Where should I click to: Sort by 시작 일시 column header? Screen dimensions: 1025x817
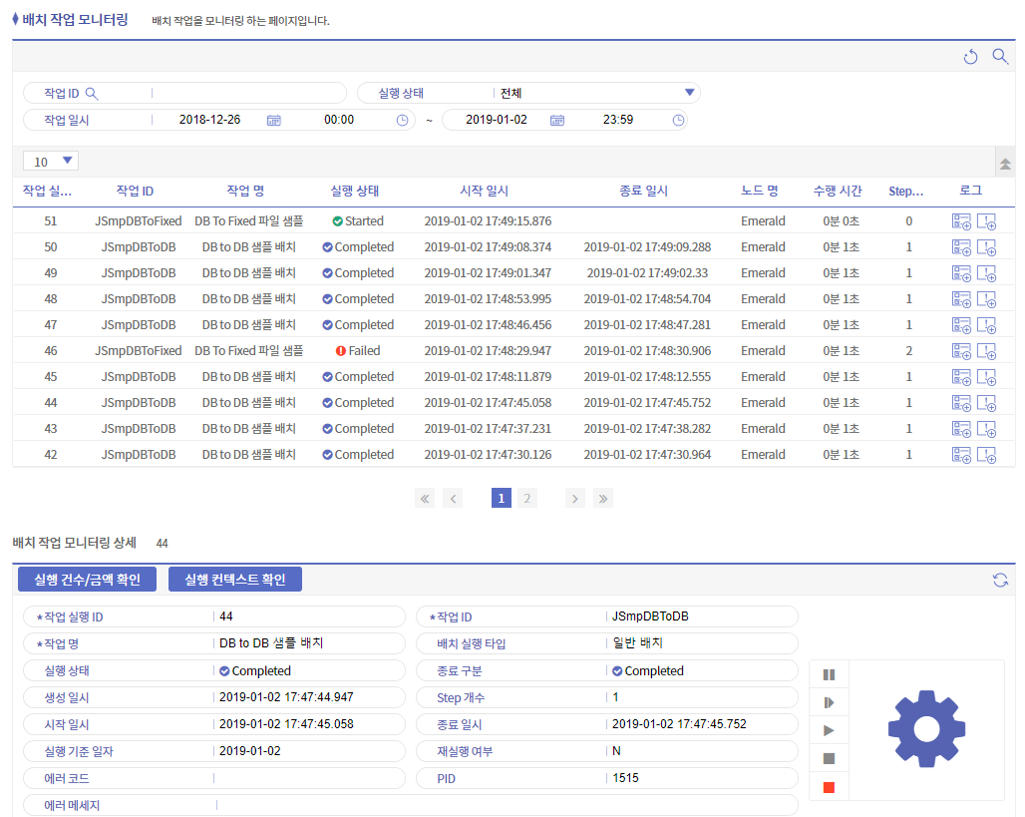(484, 191)
